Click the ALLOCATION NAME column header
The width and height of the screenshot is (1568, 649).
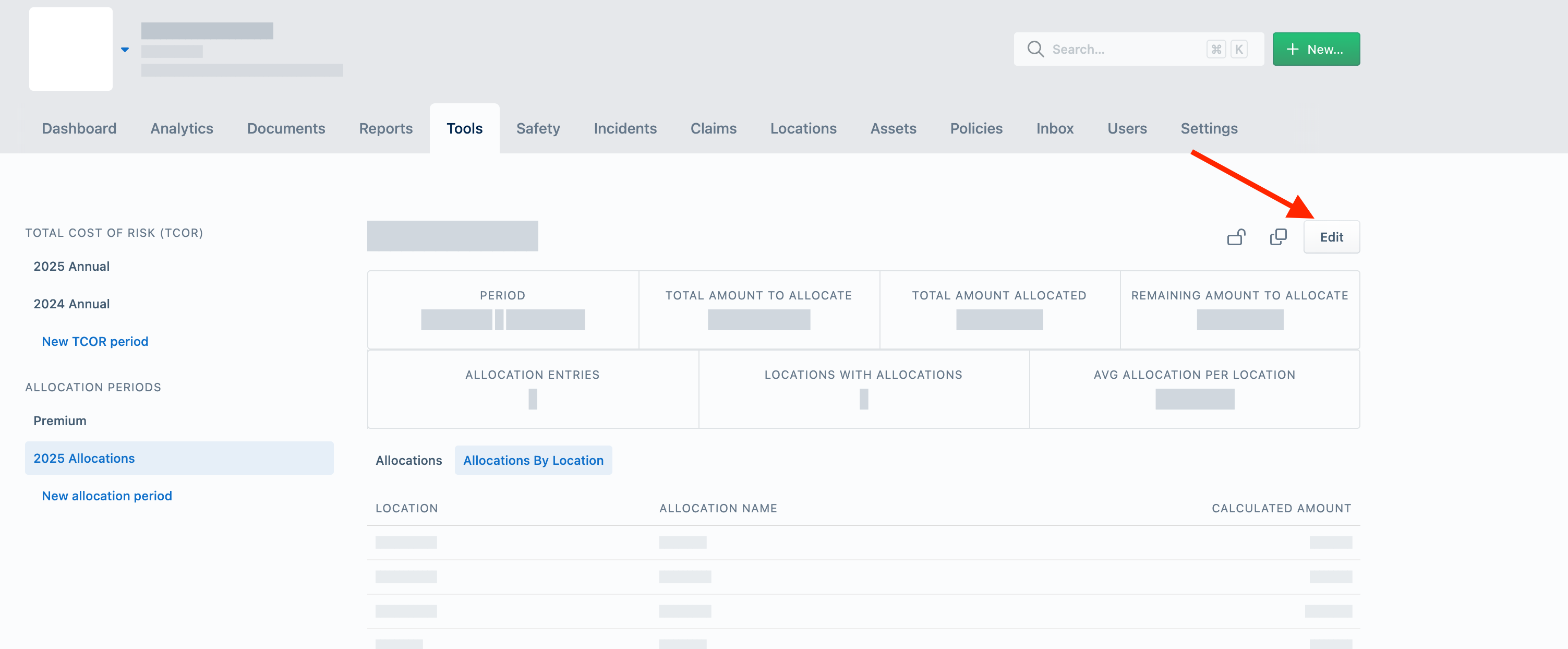[x=718, y=508]
